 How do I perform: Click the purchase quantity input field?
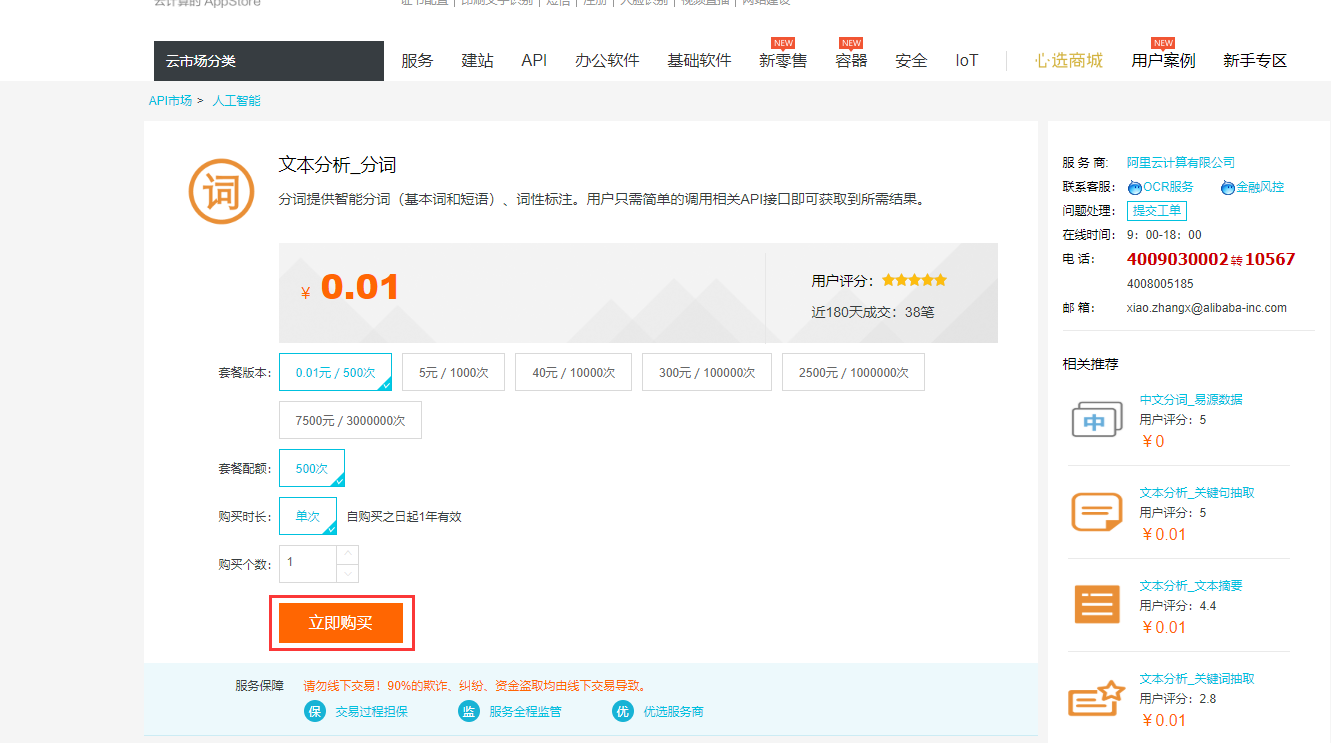pos(308,564)
